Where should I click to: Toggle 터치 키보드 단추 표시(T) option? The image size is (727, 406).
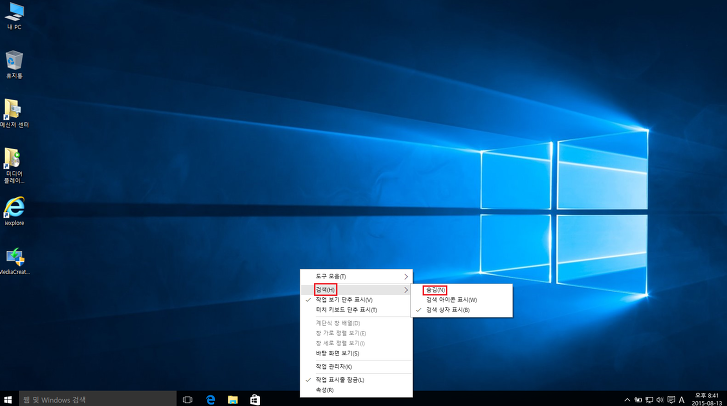tap(356, 310)
